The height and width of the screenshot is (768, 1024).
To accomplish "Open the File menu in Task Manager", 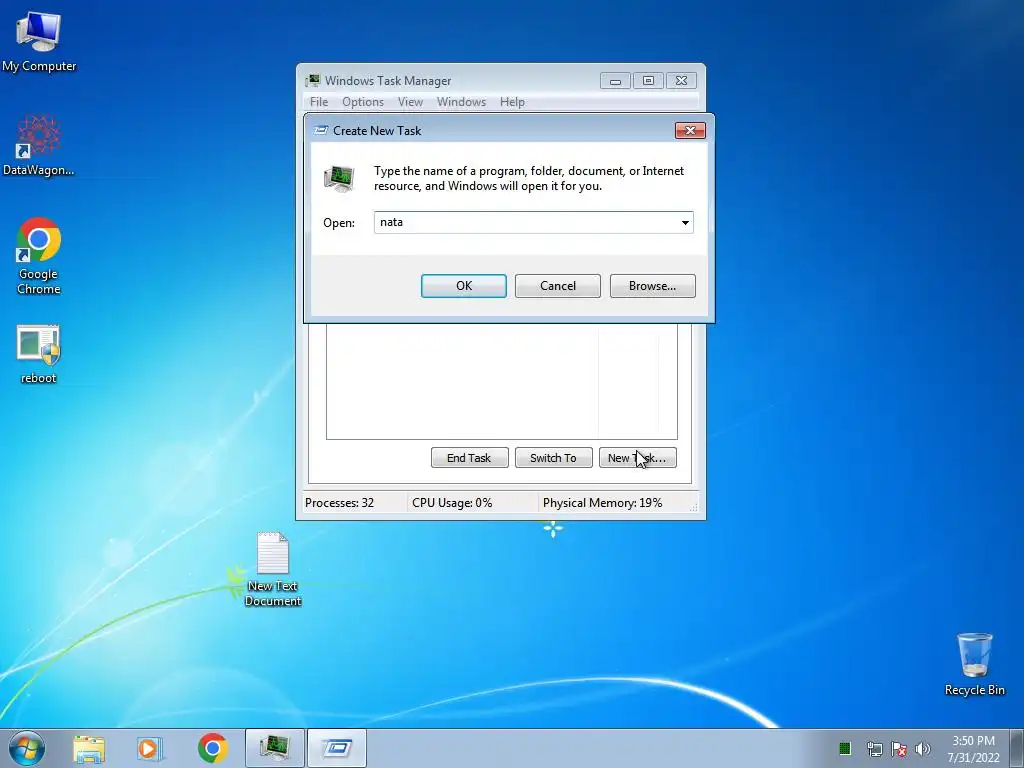I will [319, 102].
